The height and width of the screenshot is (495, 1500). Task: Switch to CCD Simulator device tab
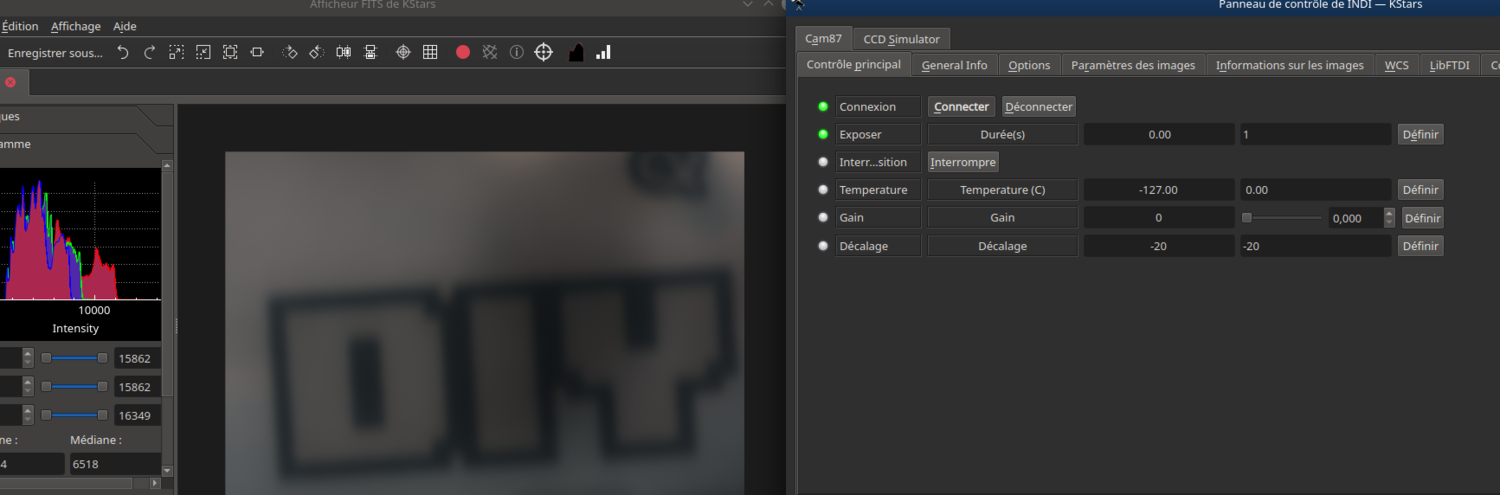point(902,39)
